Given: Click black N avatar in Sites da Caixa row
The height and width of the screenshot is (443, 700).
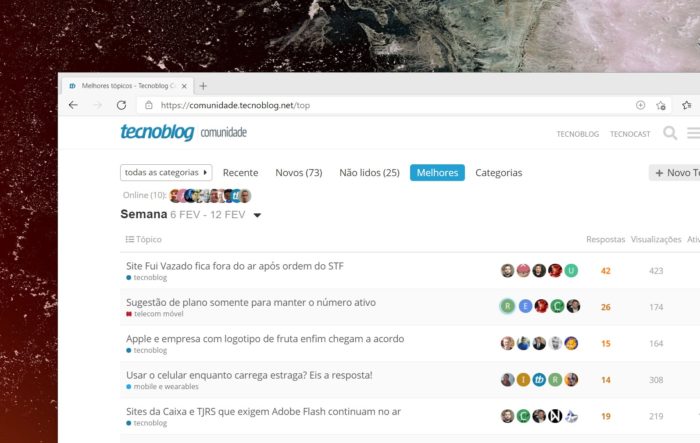Looking at the screenshot, I should (555, 416).
